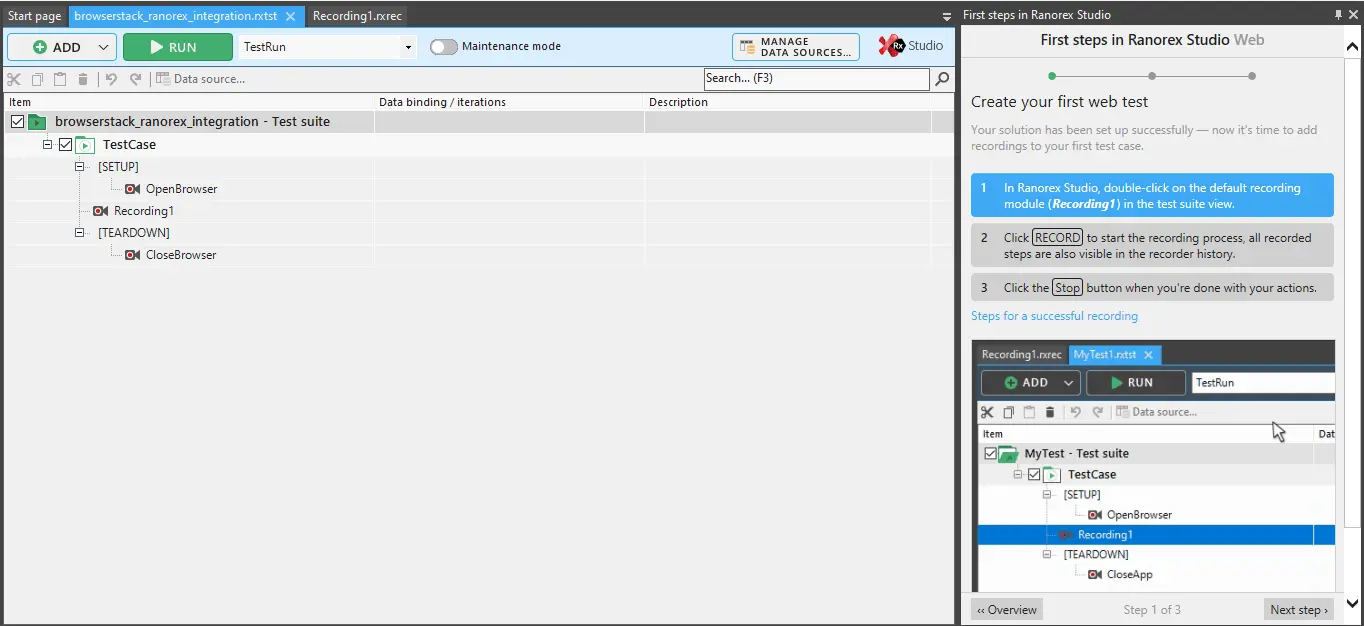The height and width of the screenshot is (626, 1364).
Task: Click the search magnifier icon
Action: pyautogui.click(x=942, y=79)
